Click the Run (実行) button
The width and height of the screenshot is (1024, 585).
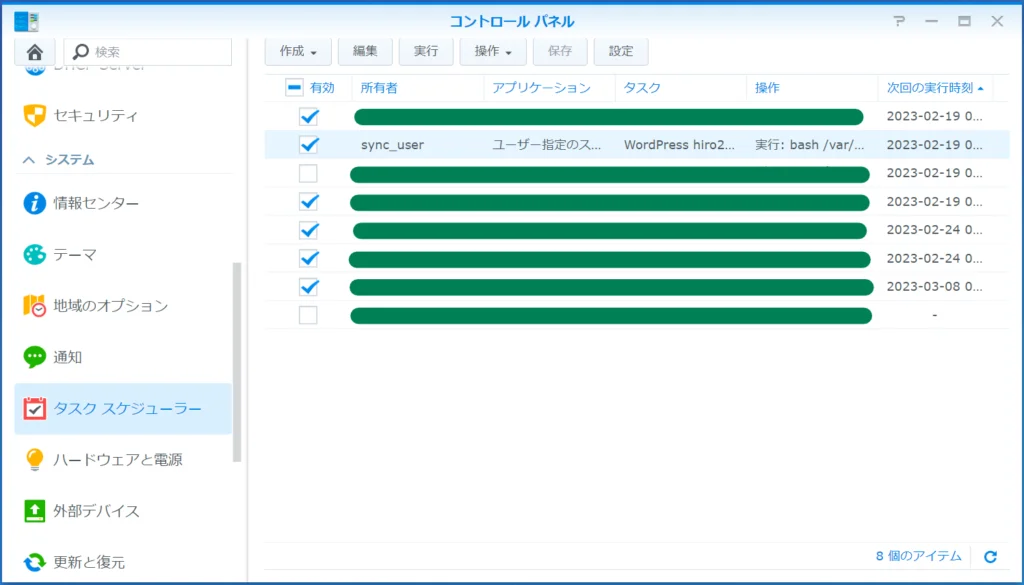point(426,51)
